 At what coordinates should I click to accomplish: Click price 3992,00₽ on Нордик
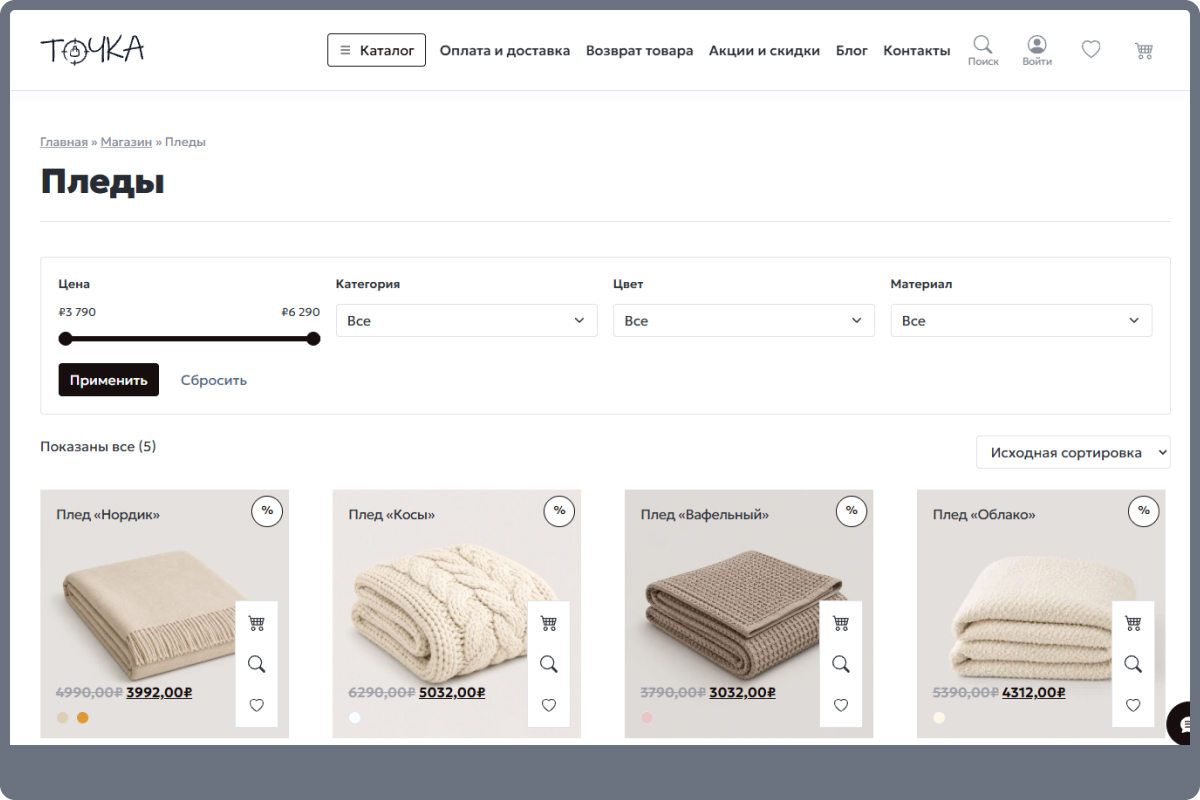click(159, 692)
